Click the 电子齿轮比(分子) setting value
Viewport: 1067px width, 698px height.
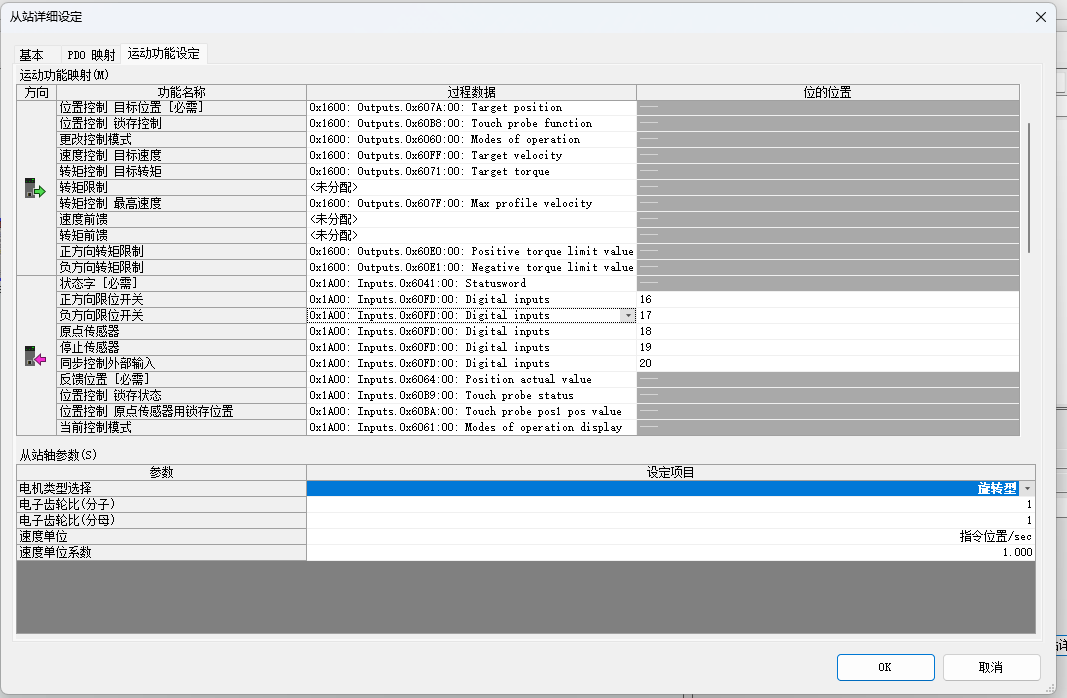coord(670,505)
